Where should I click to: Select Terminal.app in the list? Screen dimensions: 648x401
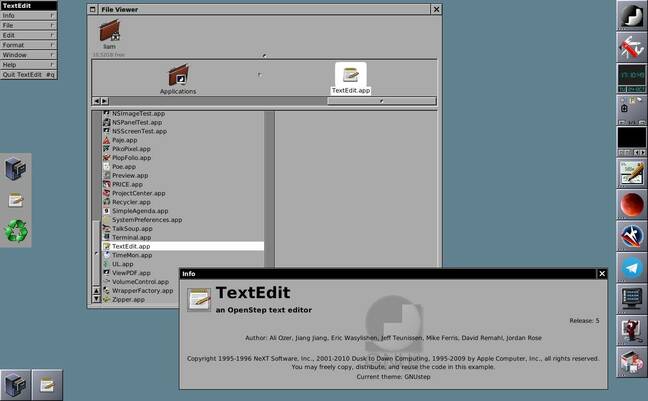point(183,237)
